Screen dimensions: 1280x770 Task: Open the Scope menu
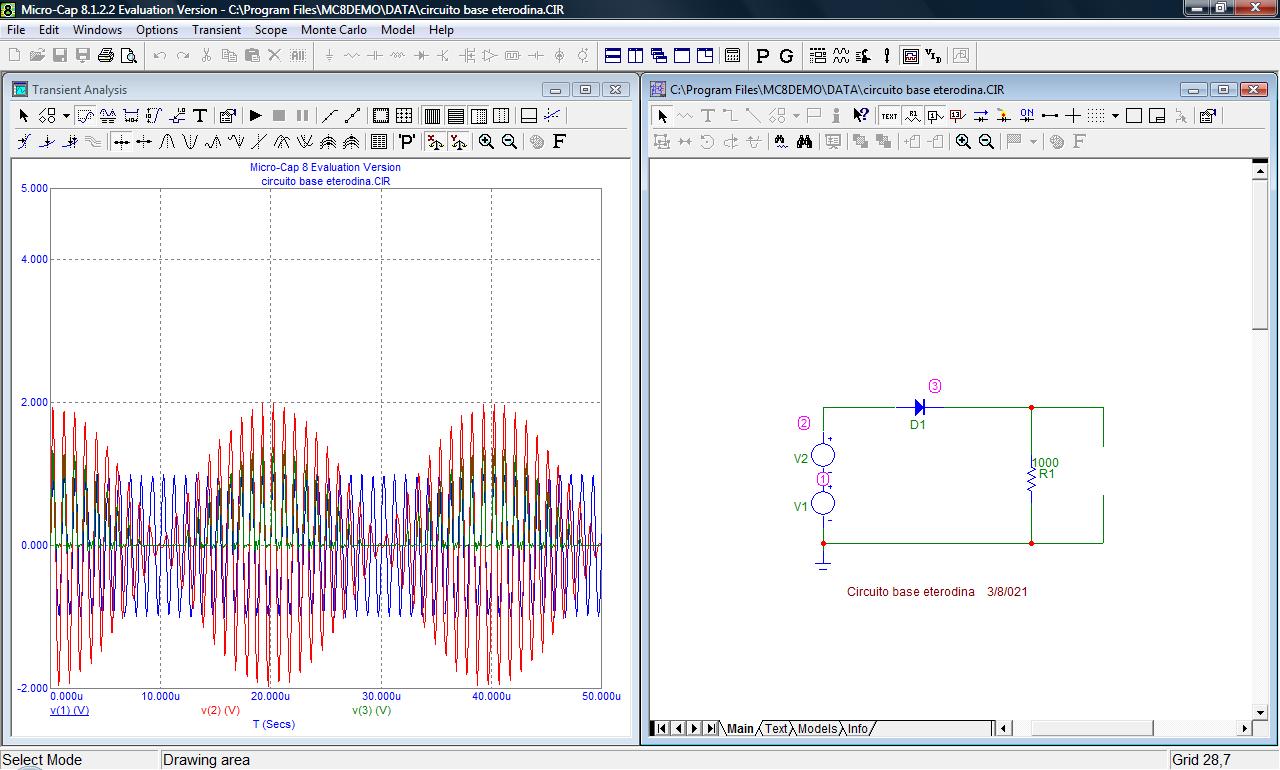pyautogui.click(x=270, y=30)
